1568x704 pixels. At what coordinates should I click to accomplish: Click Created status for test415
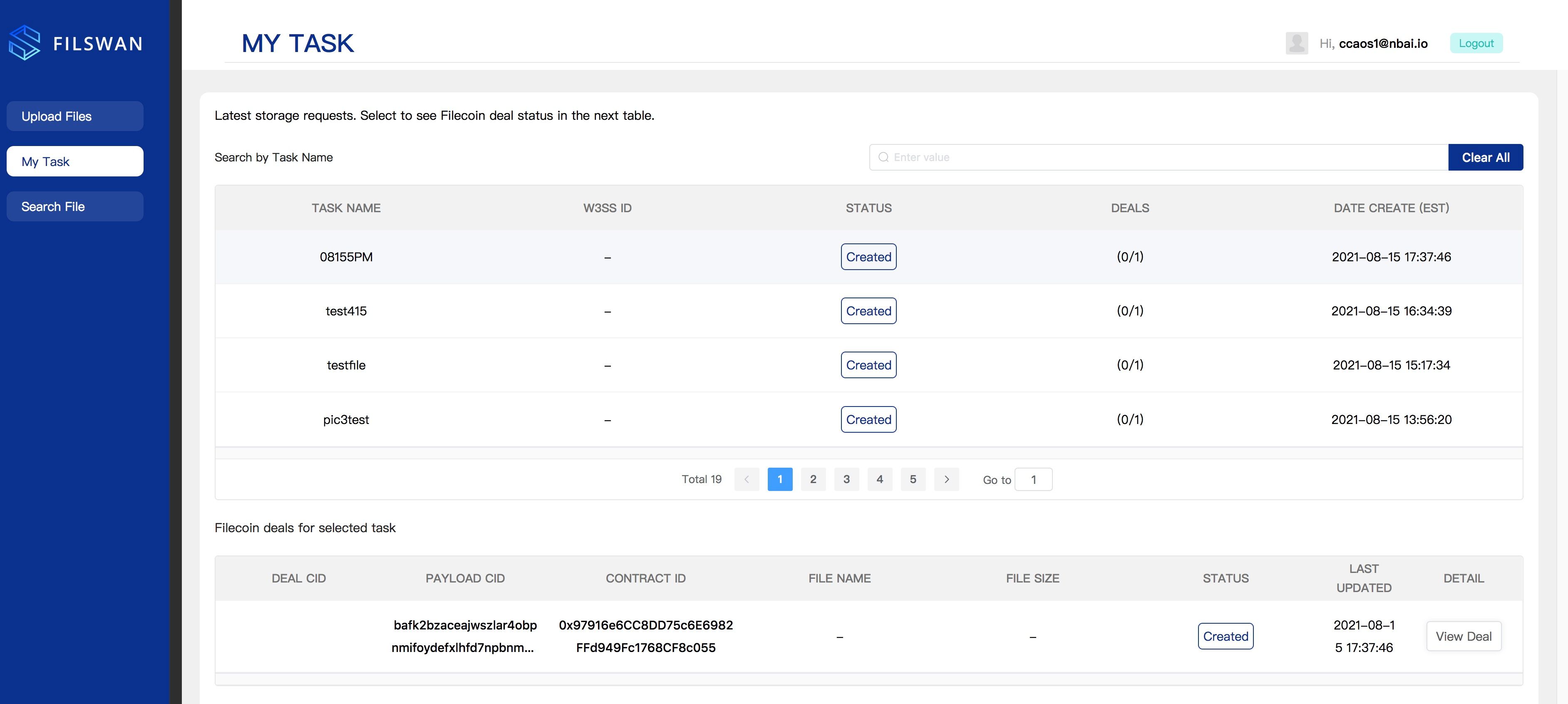(x=868, y=311)
